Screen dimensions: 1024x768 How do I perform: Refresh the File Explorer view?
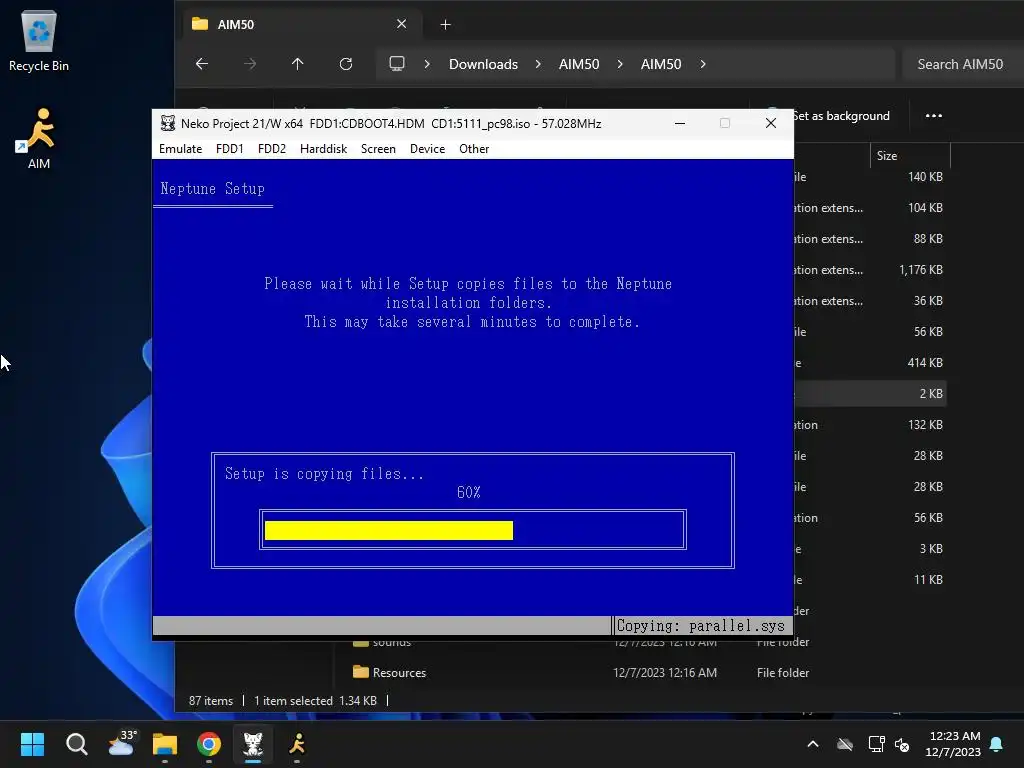(345, 64)
